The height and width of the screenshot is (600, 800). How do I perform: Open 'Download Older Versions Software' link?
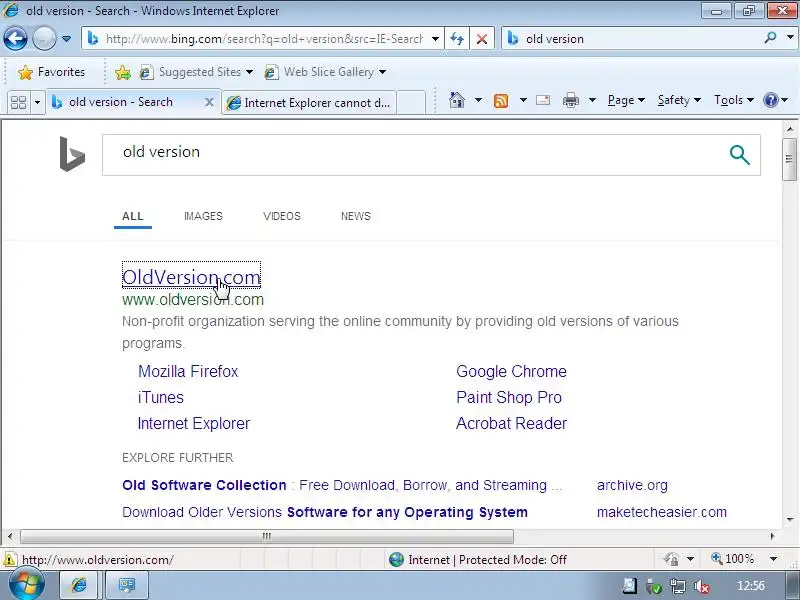point(325,512)
